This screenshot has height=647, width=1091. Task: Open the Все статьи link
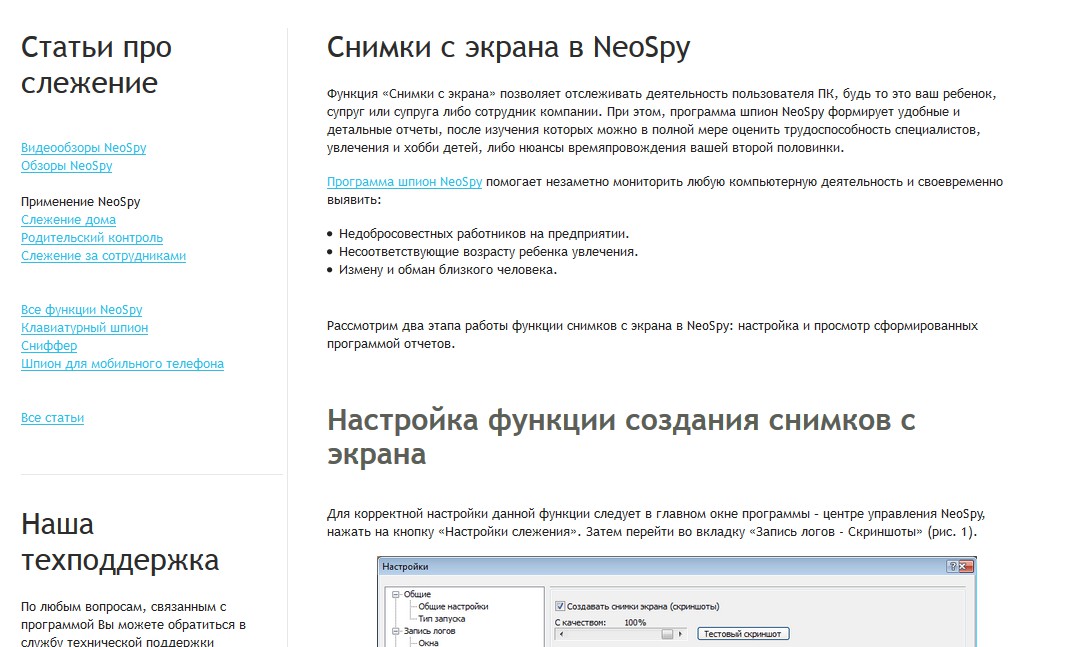pos(52,418)
